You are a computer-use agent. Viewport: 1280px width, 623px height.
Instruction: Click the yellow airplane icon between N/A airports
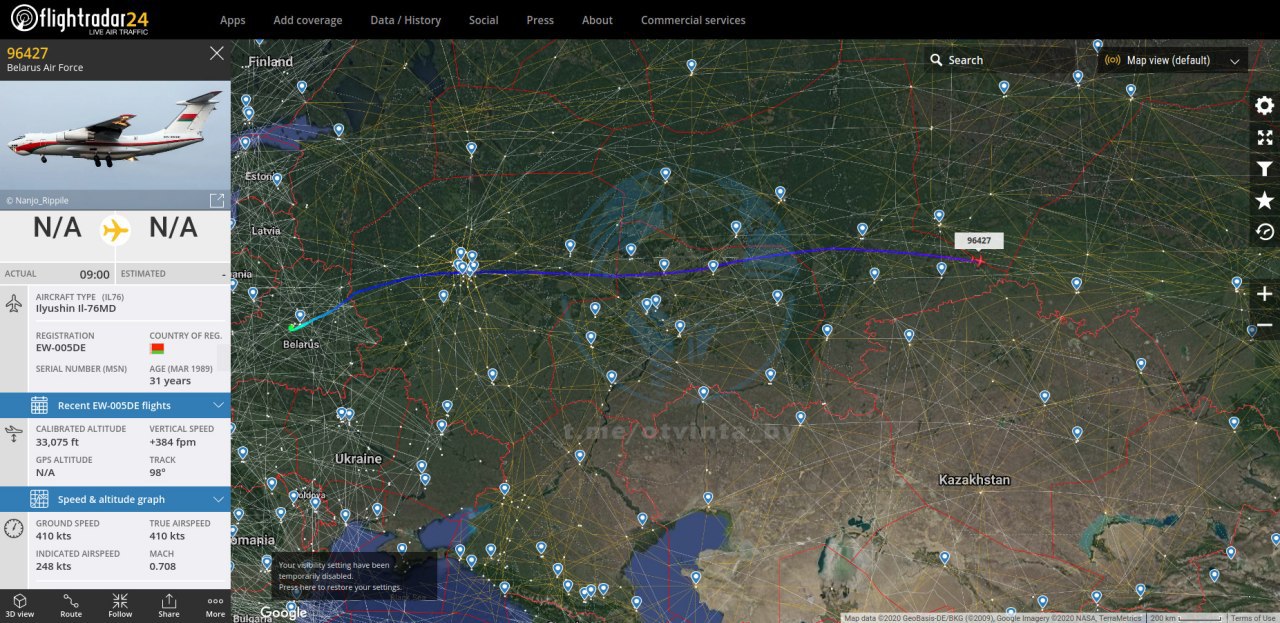coord(116,229)
